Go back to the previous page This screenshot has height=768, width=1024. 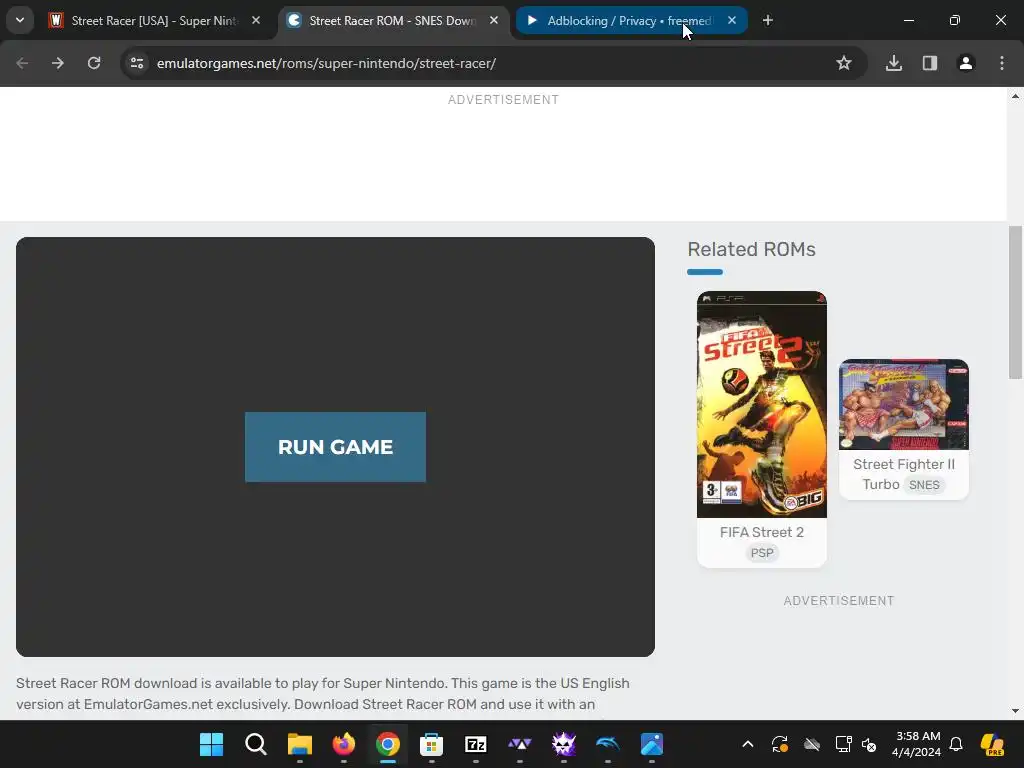(22, 63)
